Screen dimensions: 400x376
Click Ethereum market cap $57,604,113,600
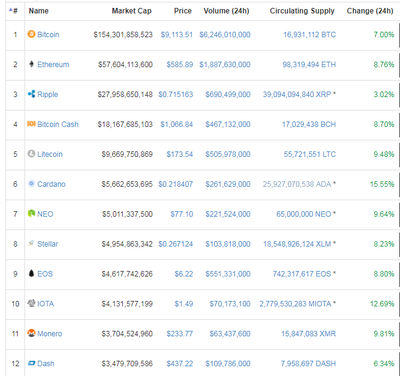click(x=125, y=64)
